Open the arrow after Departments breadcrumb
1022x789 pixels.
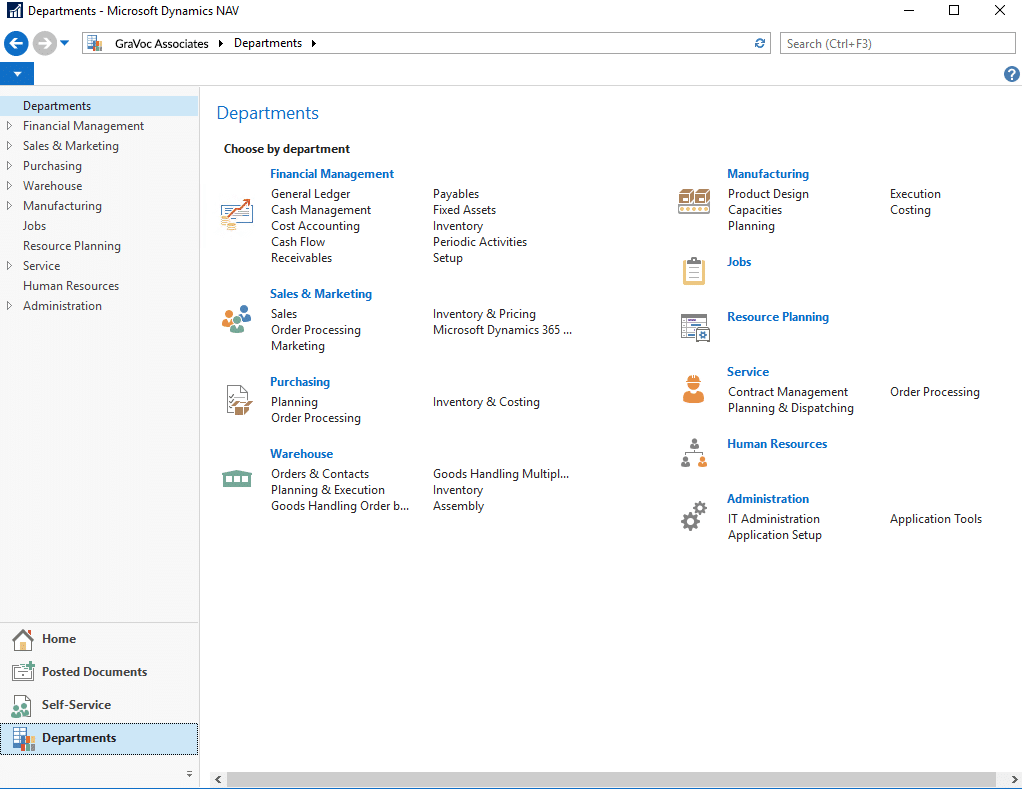click(314, 43)
